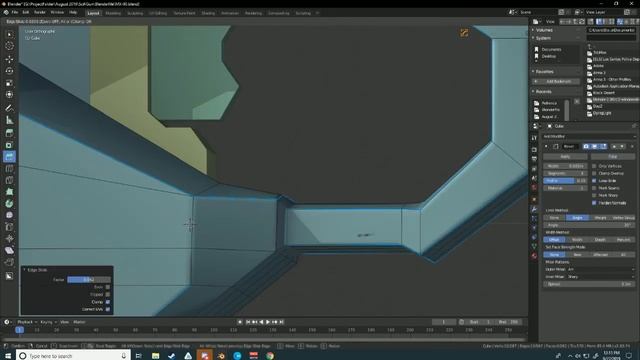Click Copy on the Bevel modifier
Image resolution: width=640 pixels, height=360 pixels.
pos(613,157)
